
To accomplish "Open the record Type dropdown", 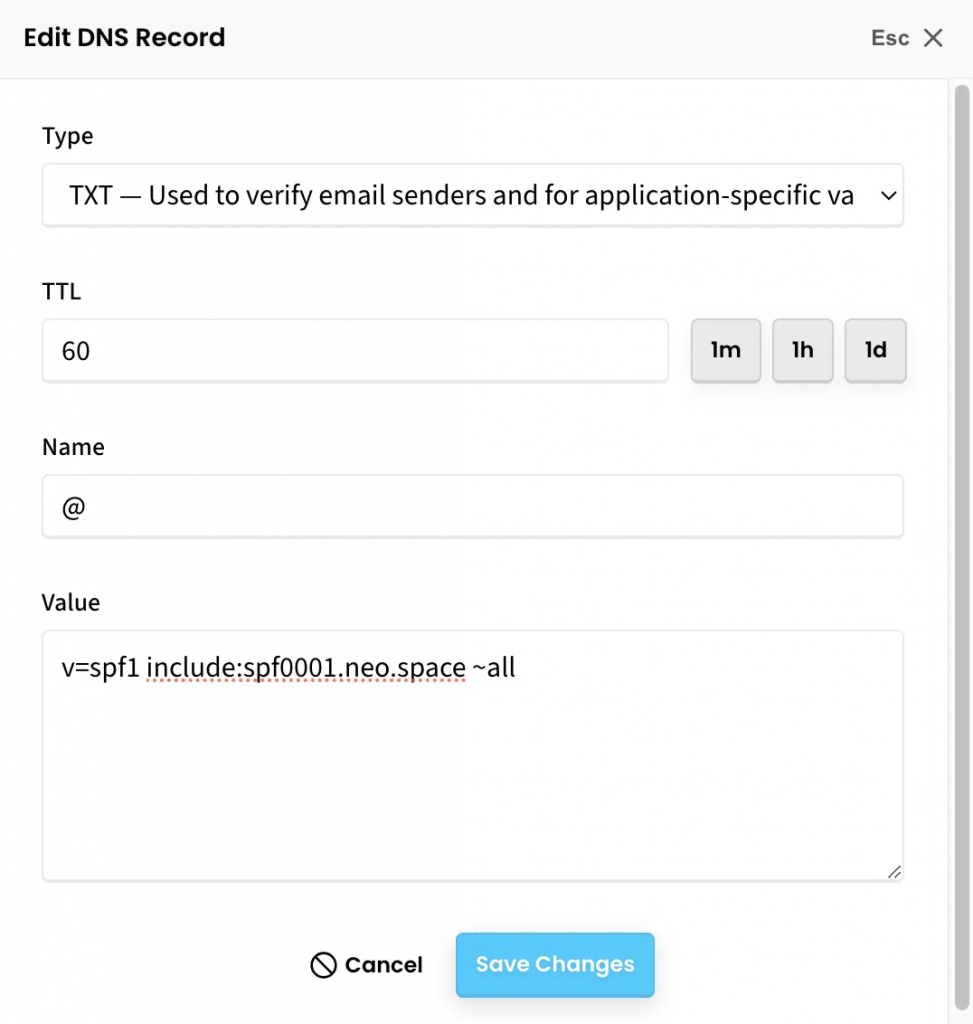I will coord(472,195).
